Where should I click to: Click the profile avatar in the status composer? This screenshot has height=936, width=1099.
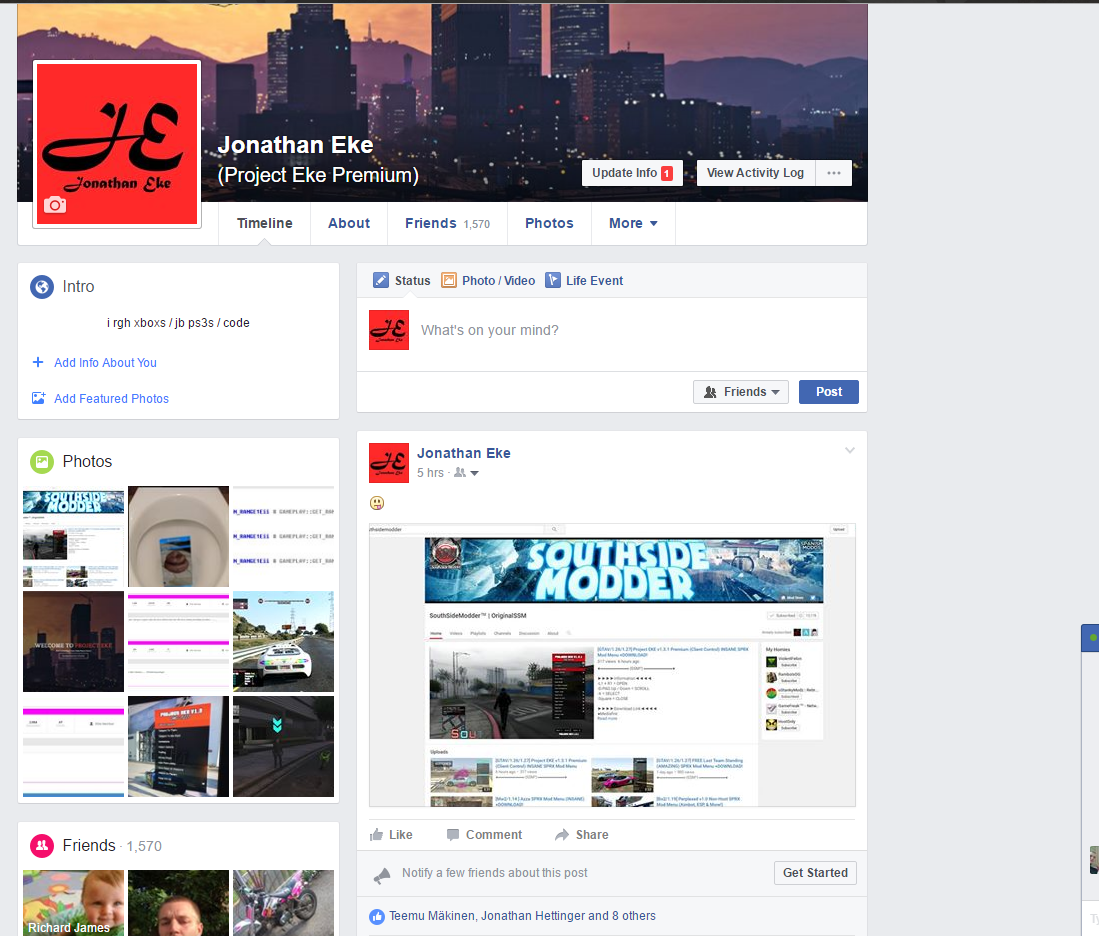point(389,330)
